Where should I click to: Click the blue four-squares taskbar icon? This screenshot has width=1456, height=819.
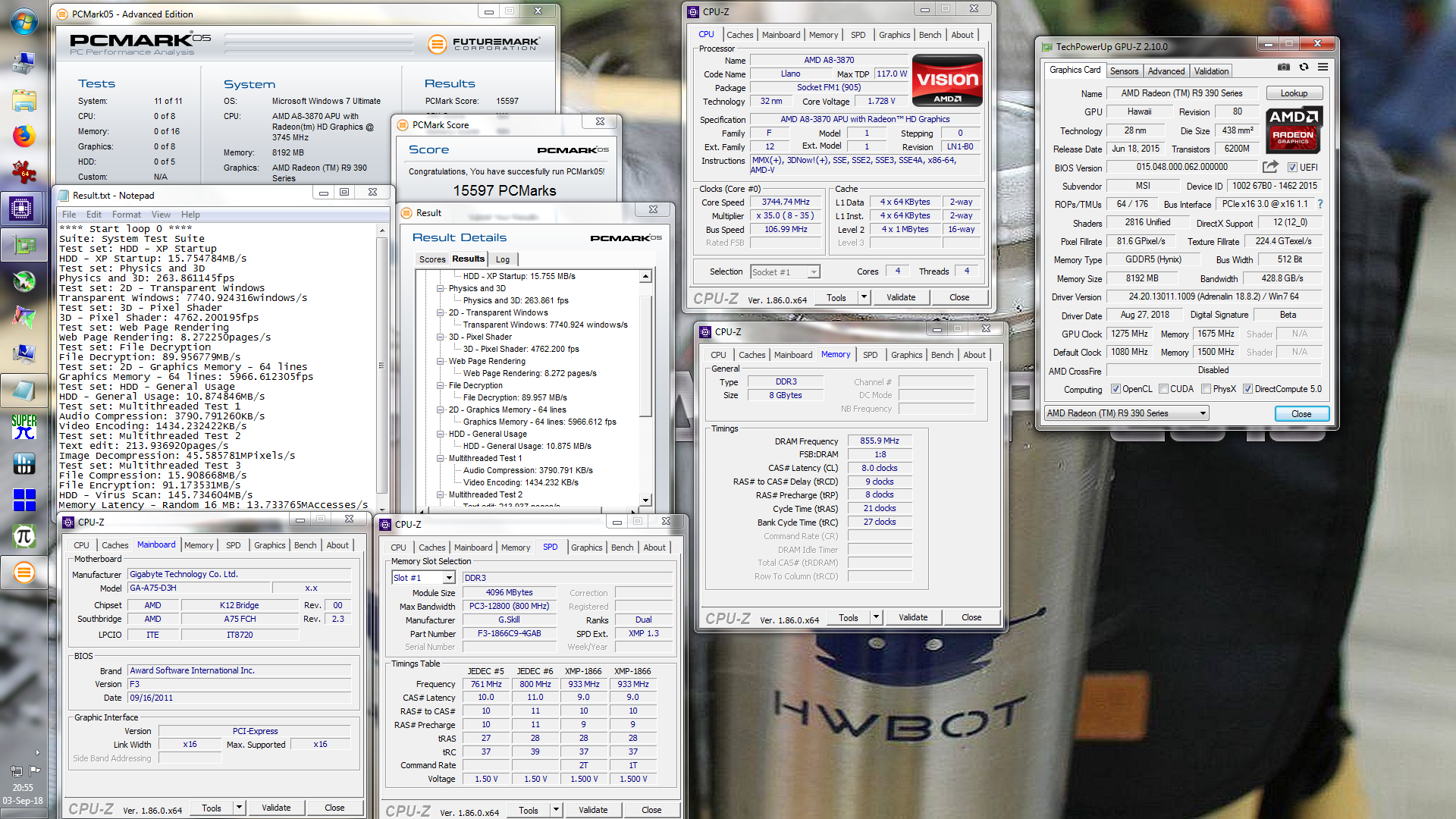[24, 500]
